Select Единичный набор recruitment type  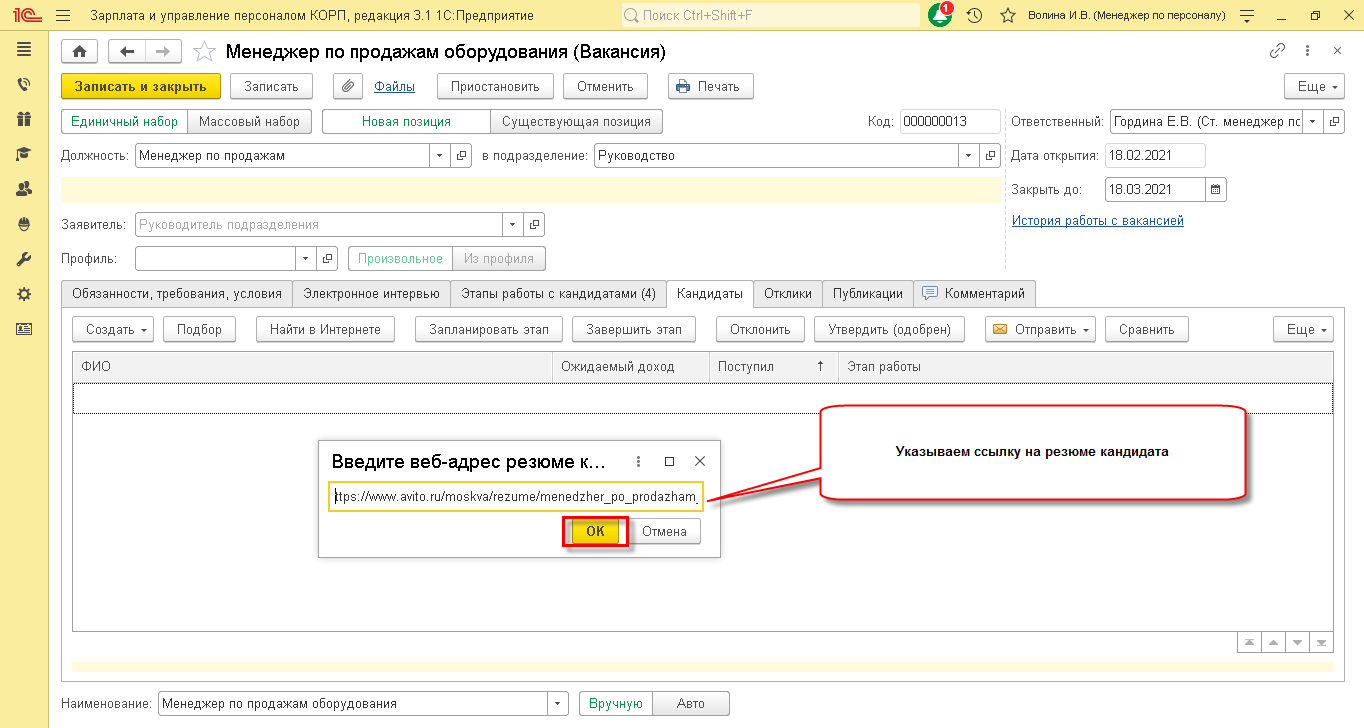125,122
